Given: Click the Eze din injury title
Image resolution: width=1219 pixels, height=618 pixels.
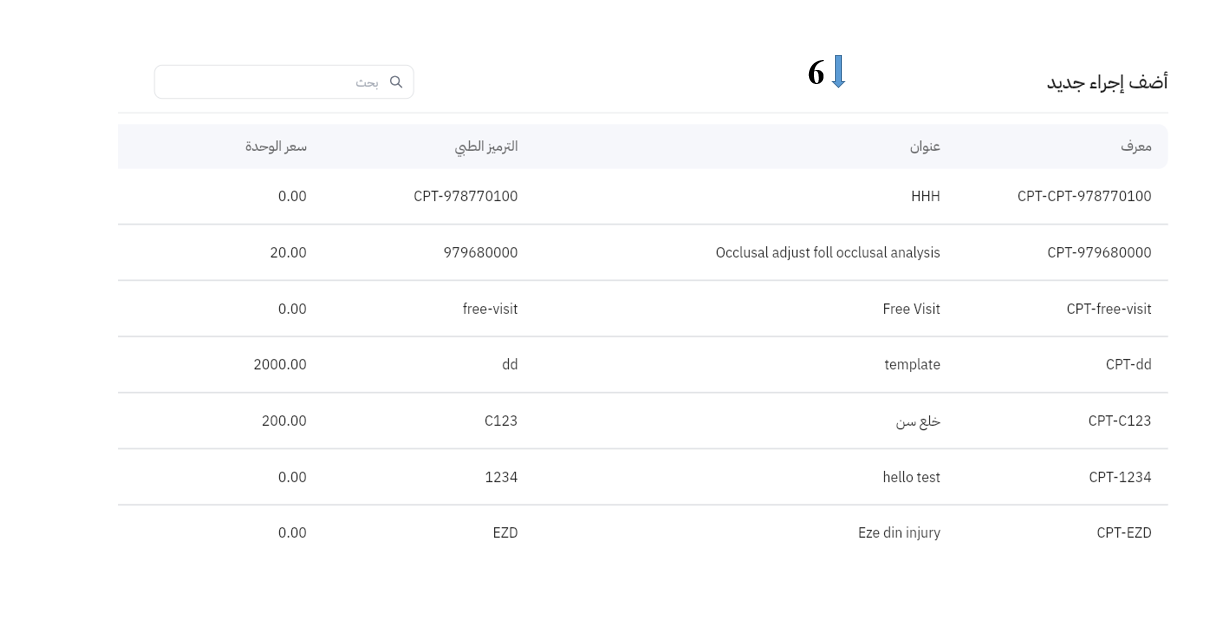Looking at the screenshot, I should tap(899, 533).
